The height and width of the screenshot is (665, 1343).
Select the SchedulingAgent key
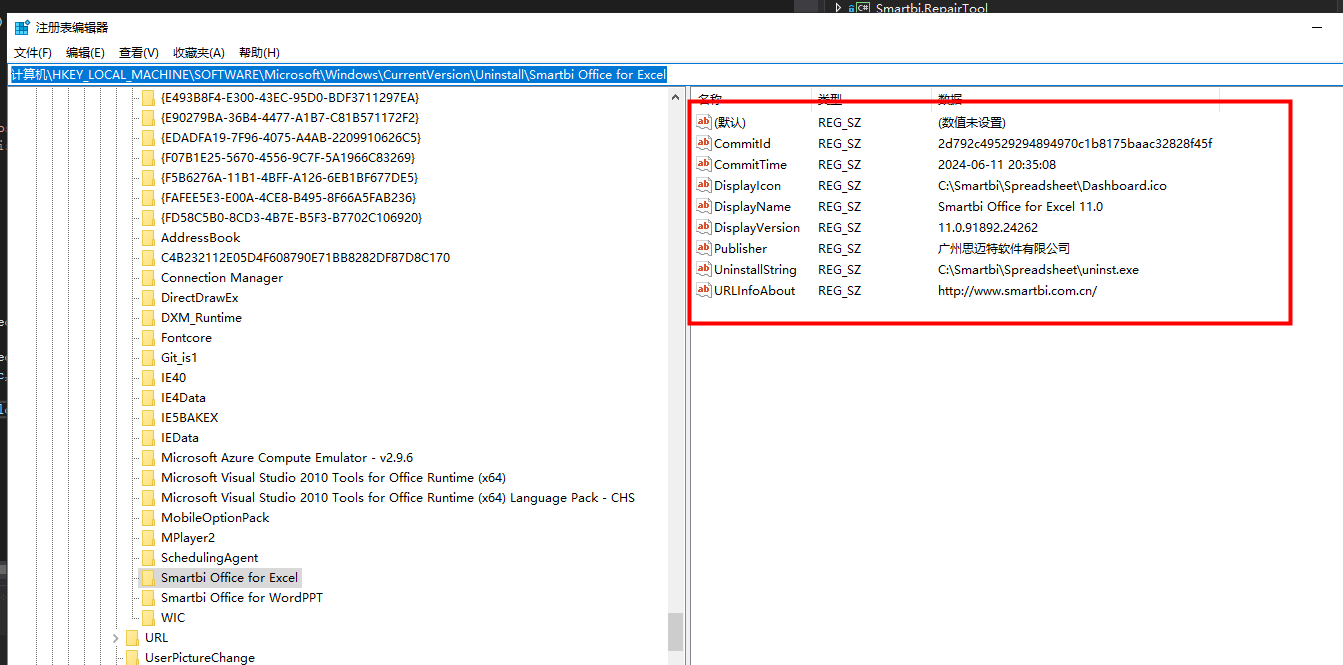tap(210, 558)
